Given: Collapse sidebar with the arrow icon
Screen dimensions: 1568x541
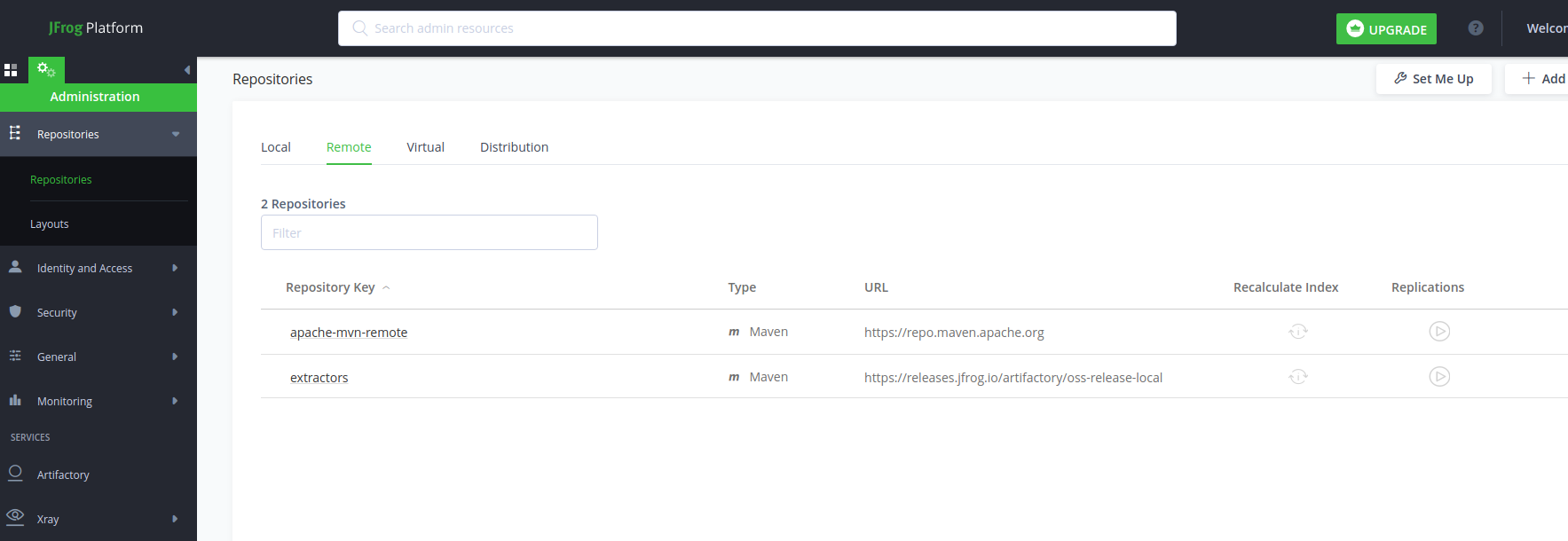Looking at the screenshot, I should (x=187, y=70).
